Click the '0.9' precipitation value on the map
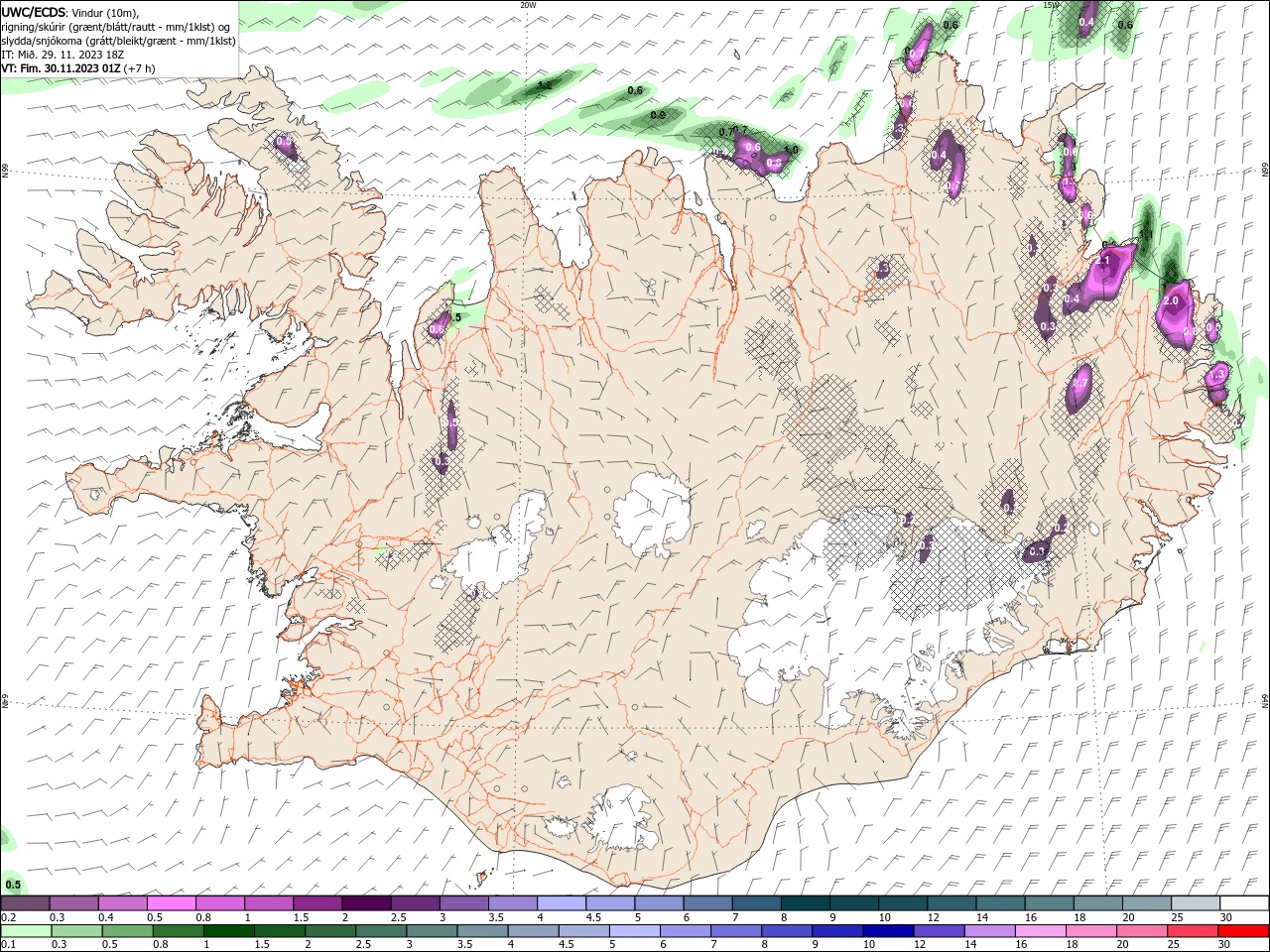Viewport: 1270px width, 952px height. tap(658, 116)
